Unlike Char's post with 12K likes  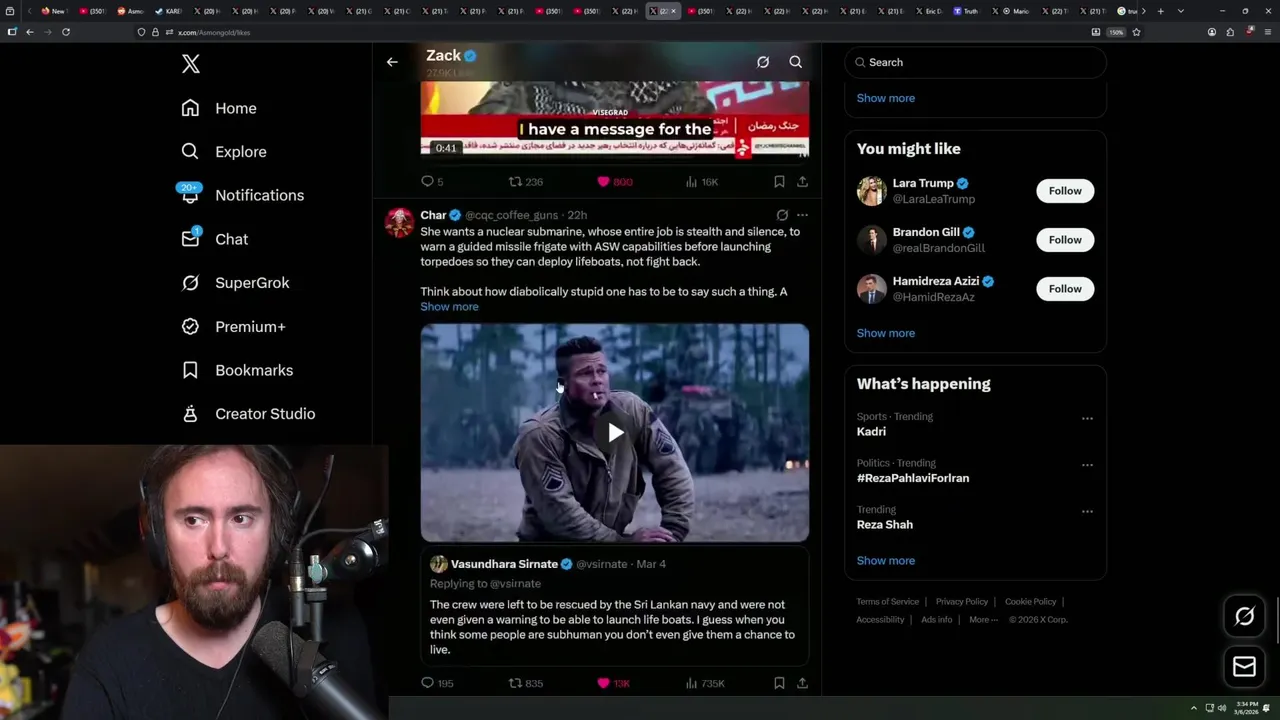(x=613, y=683)
